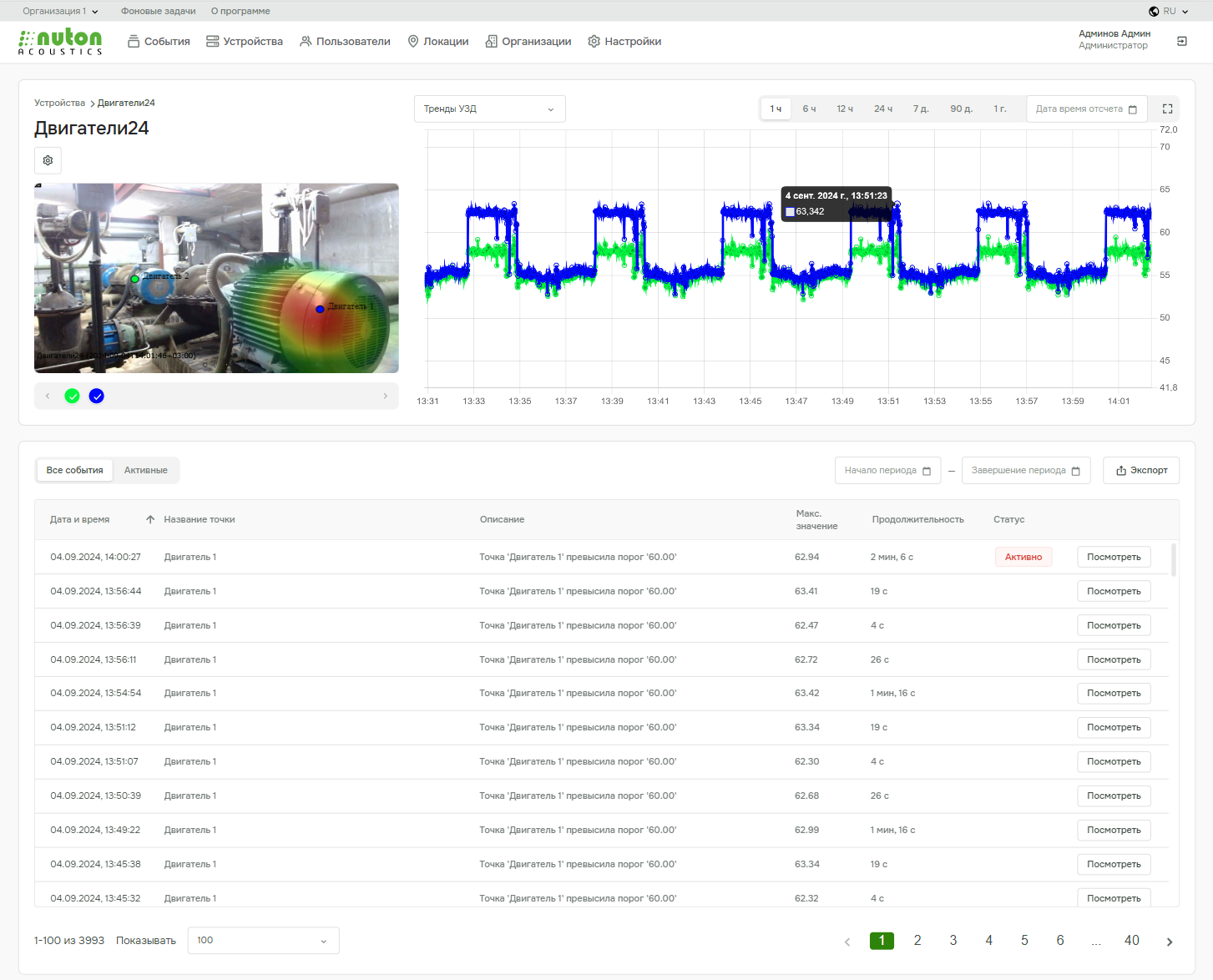Open the Тренды УЗД dropdown
This screenshot has height=980, width=1213.
point(489,109)
